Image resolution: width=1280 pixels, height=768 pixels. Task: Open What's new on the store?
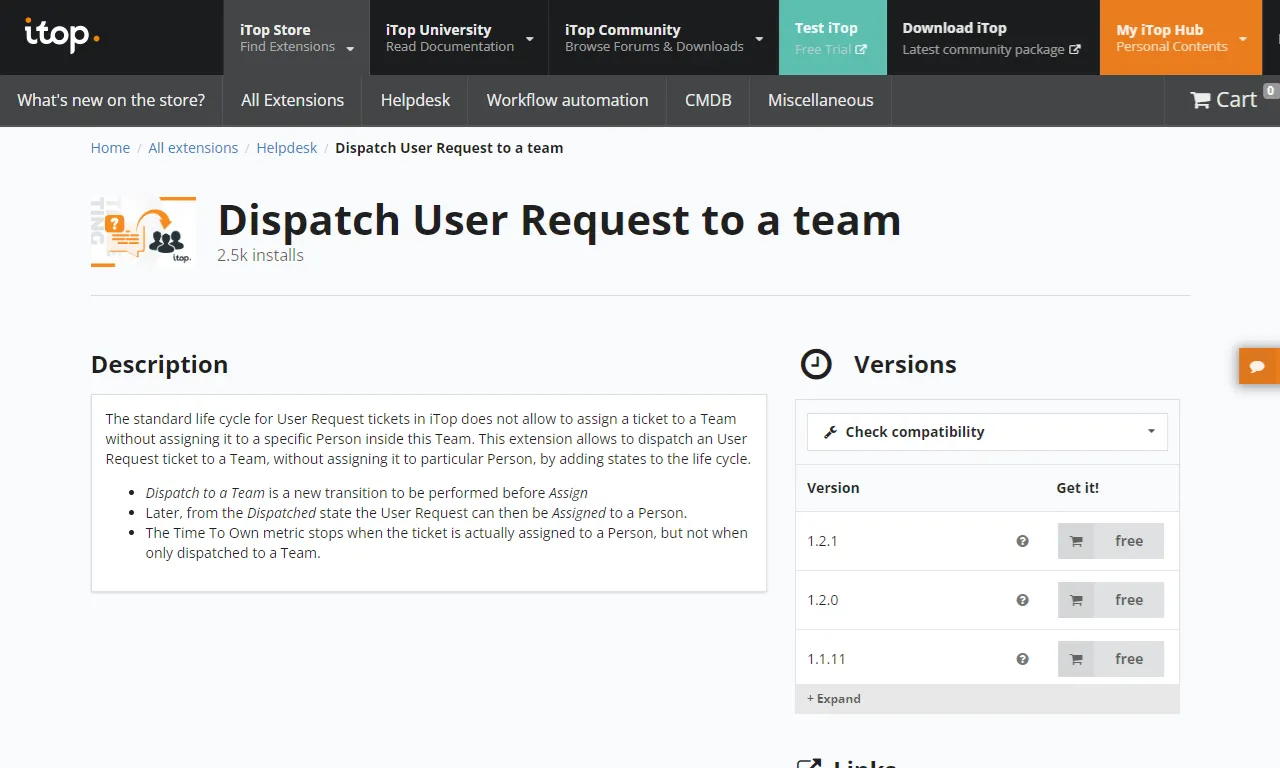click(111, 100)
